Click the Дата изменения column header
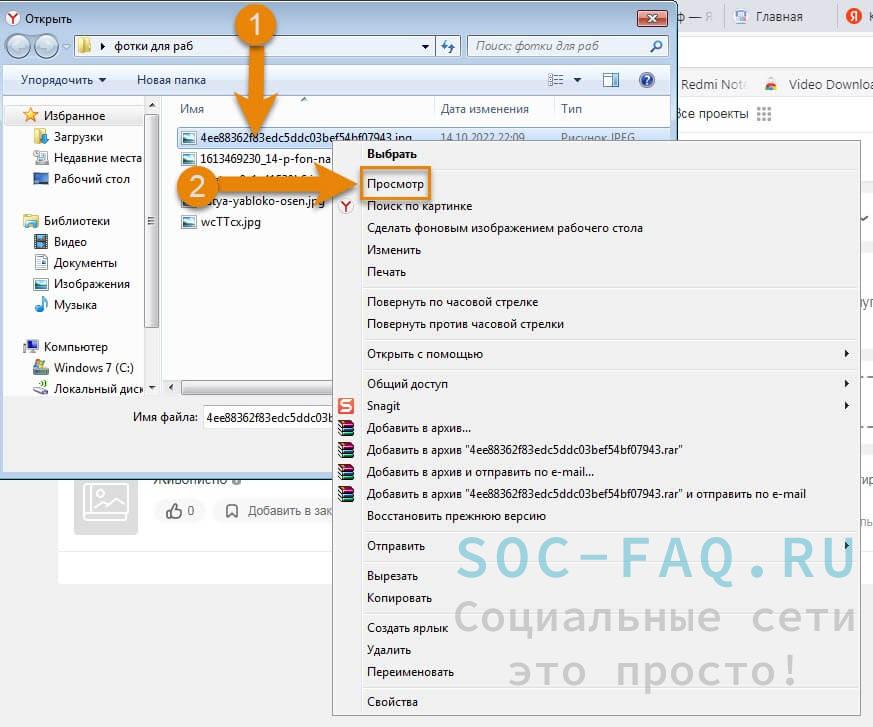Image resolution: width=873 pixels, height=727 pixels. coord(484,109)
